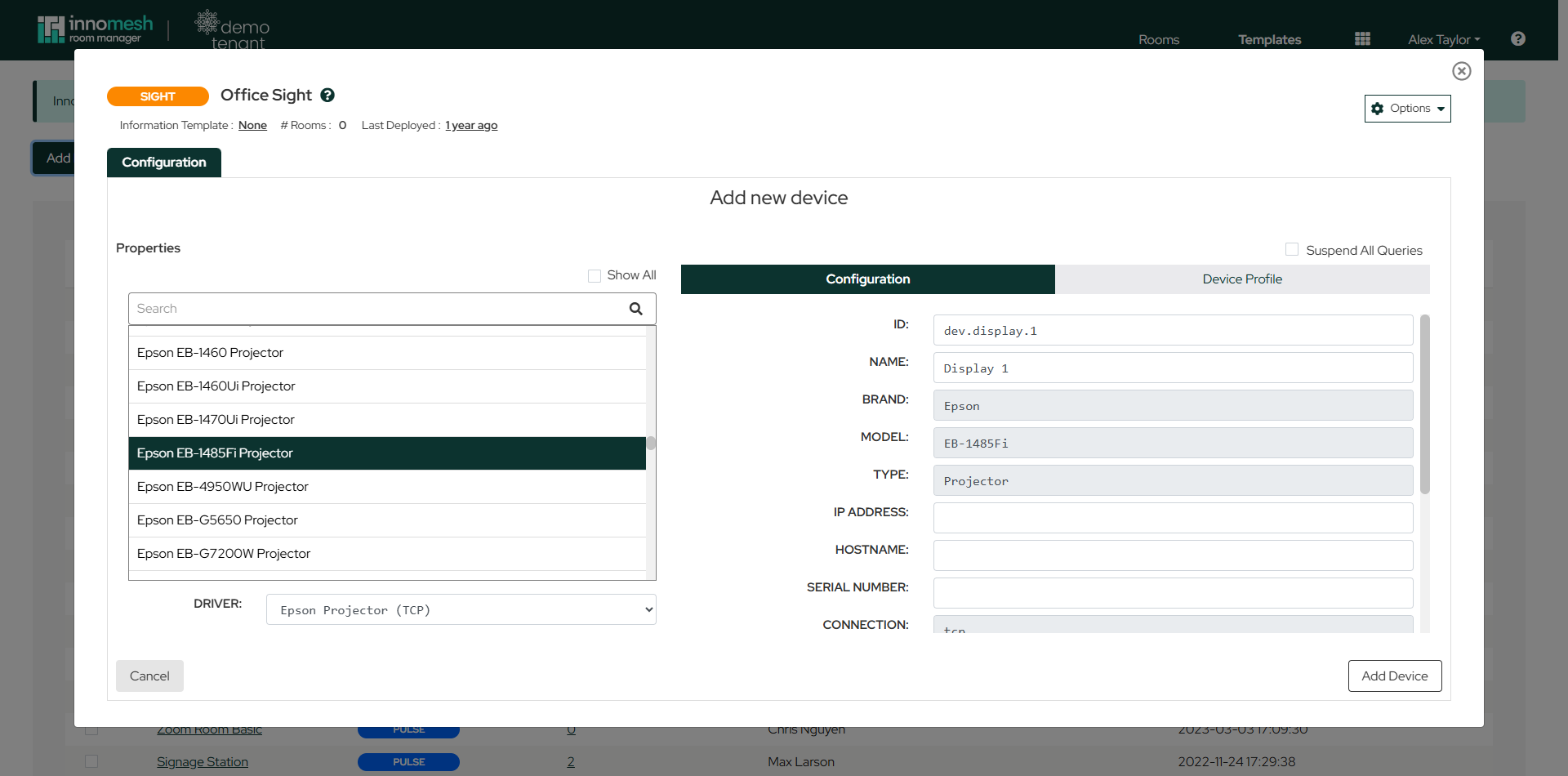This screenshot has height=776, width=1568.
Task: Open the None information template link
Action: click(x=252, y=126)
